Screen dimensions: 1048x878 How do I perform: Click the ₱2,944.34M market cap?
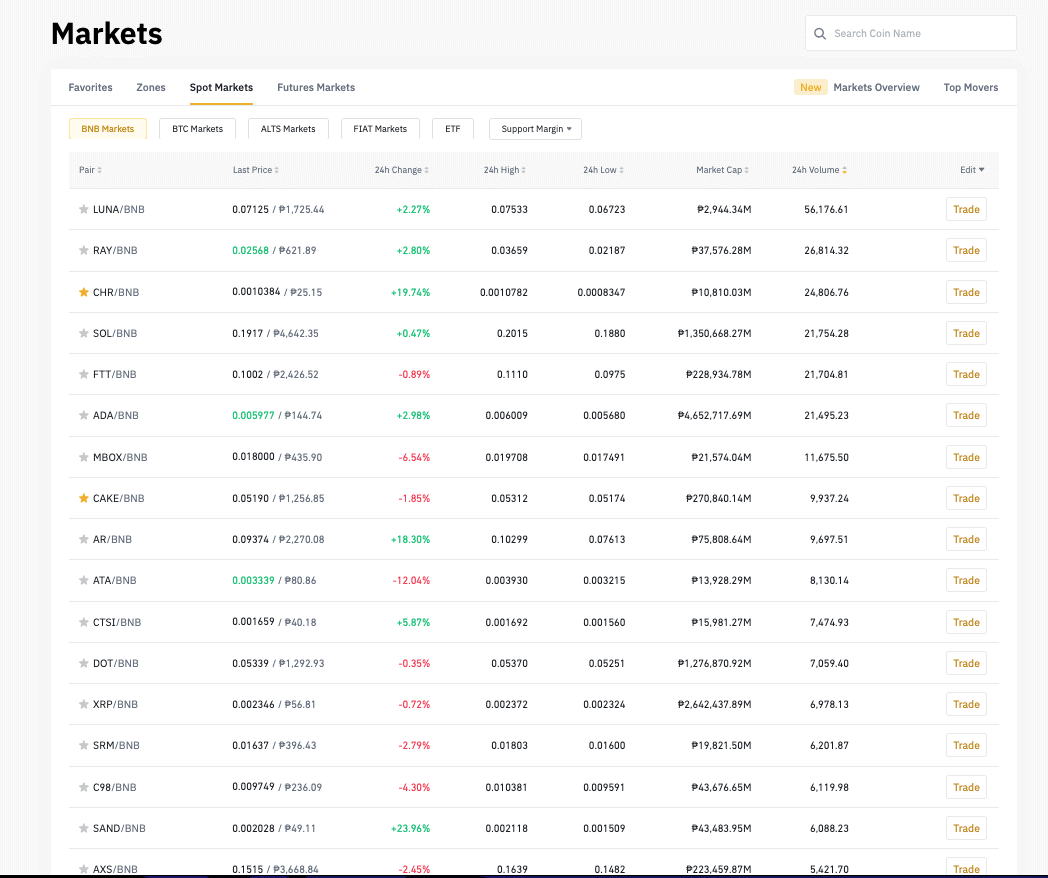(x=724, y=209)
